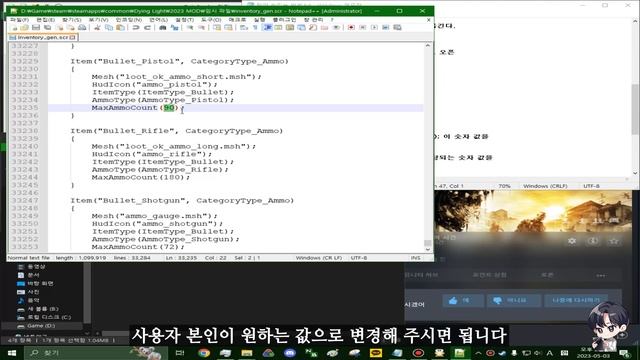Screen dimensions: 640x360
Task: Click the text MaxAmmoCount(72);
Action: [138, 247]
